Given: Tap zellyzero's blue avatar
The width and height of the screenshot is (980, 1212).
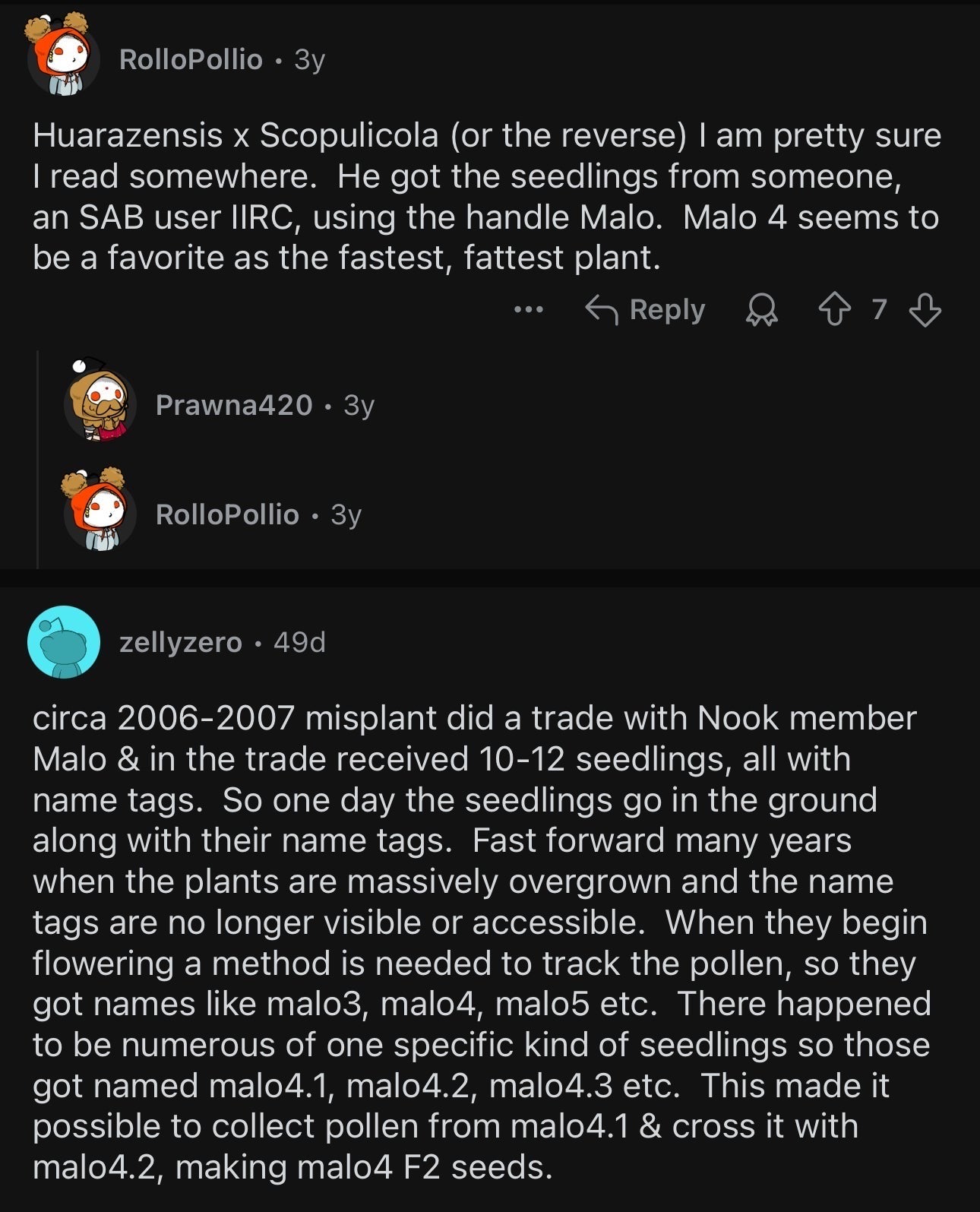Looking at the screenshot, I should tap(64, 642).
